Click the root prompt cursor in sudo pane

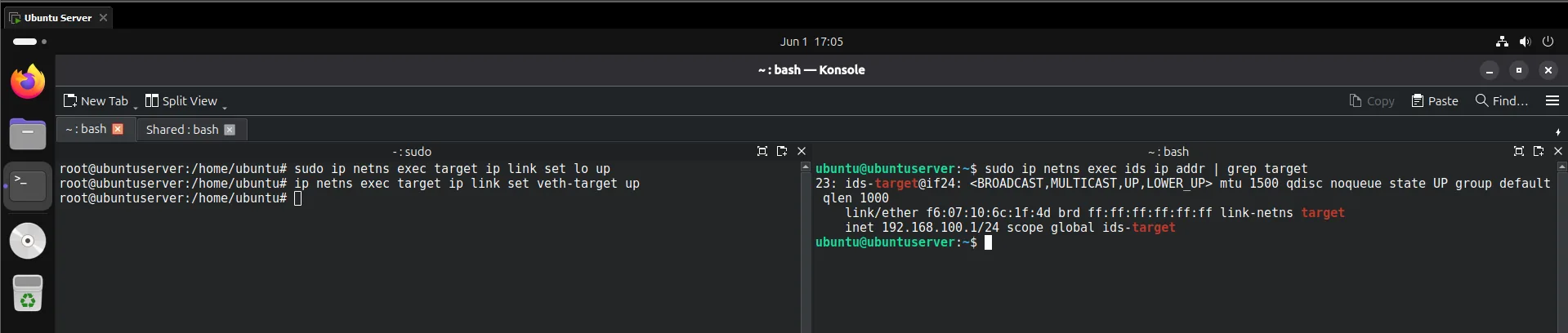click(298, 198)
